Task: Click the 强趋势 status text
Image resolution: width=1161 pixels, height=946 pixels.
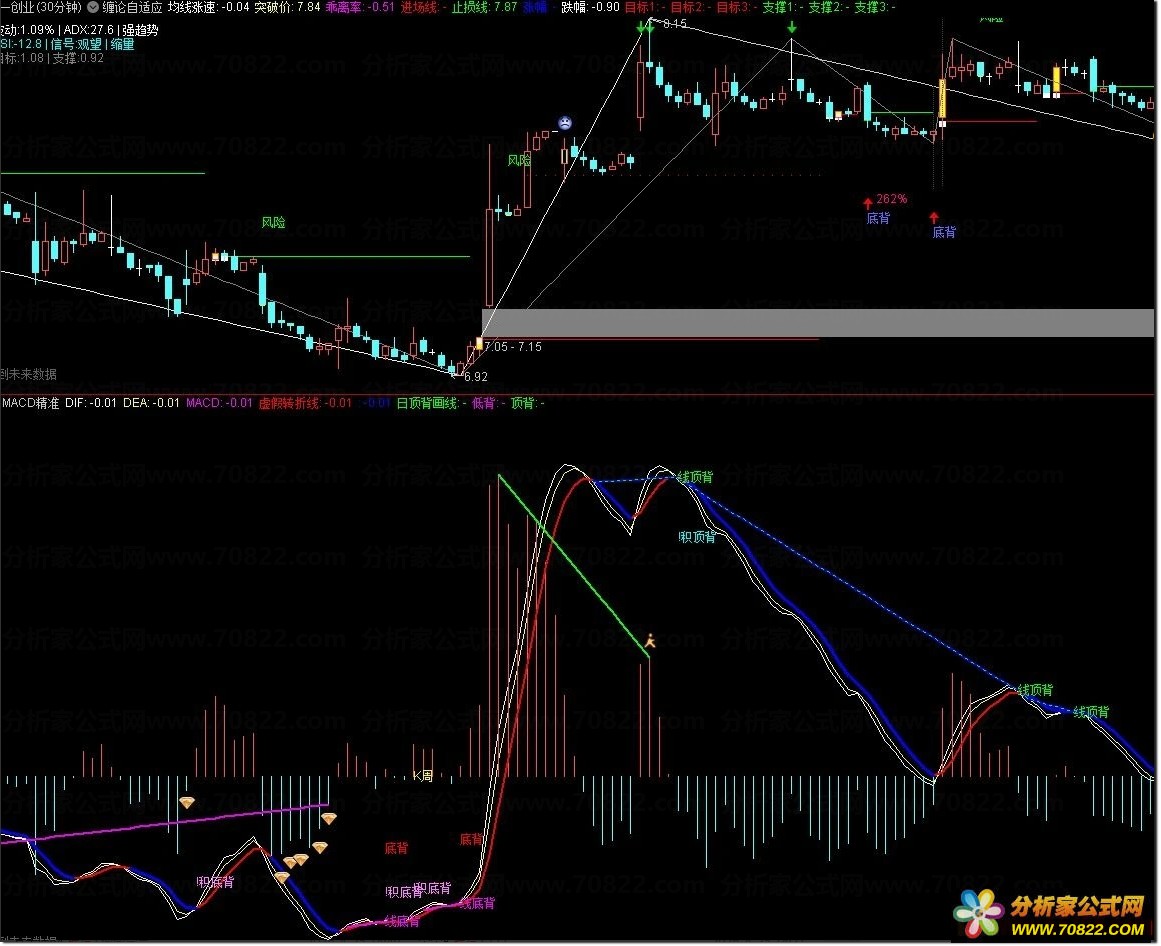Action: [141, 30]
